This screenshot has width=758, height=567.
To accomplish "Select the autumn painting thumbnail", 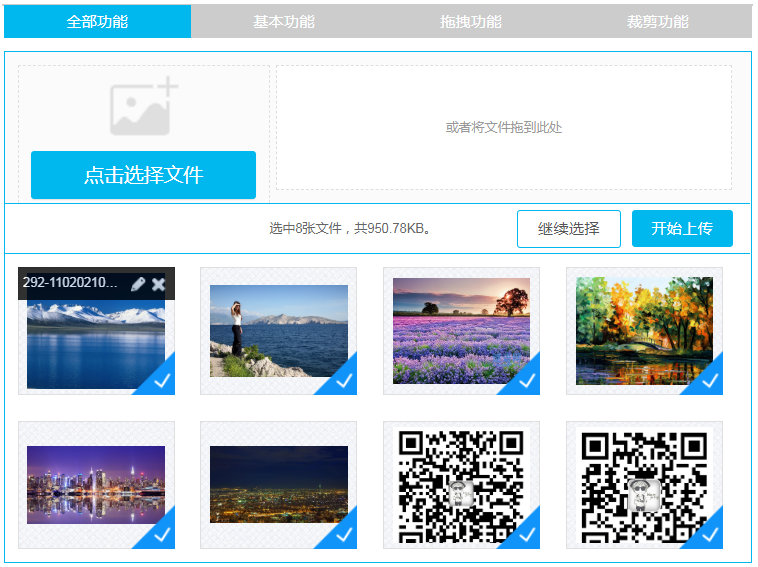I will click(x=644, y=331).
